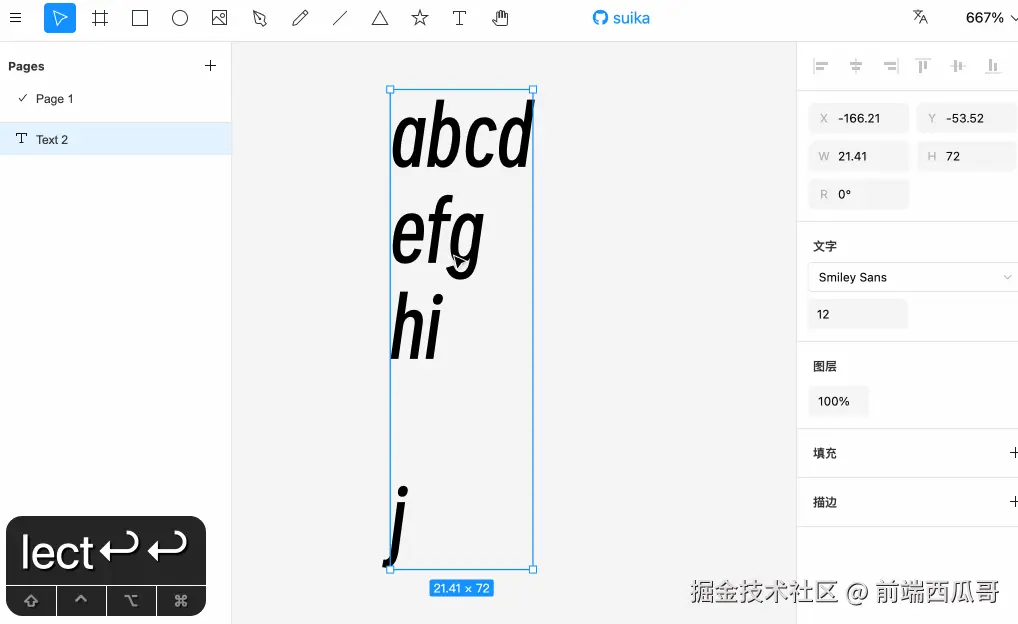Select the Frame tool

(100, 18)
